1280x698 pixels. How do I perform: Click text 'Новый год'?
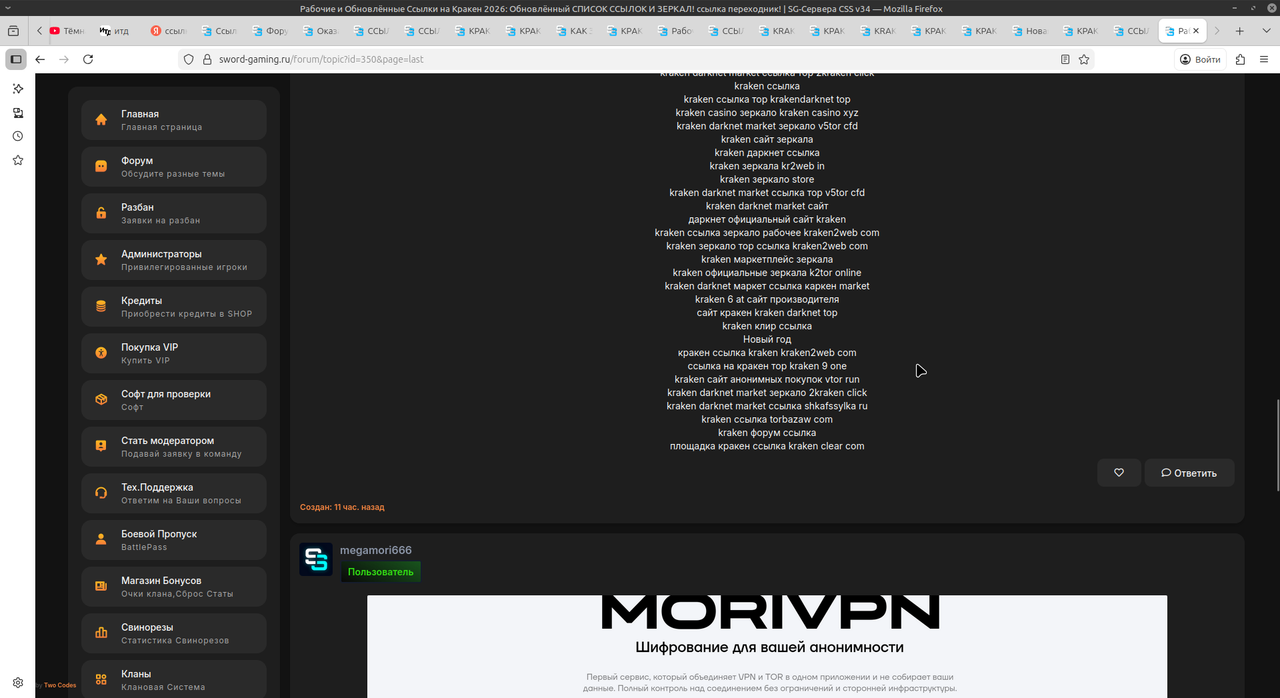click(767, 339)
